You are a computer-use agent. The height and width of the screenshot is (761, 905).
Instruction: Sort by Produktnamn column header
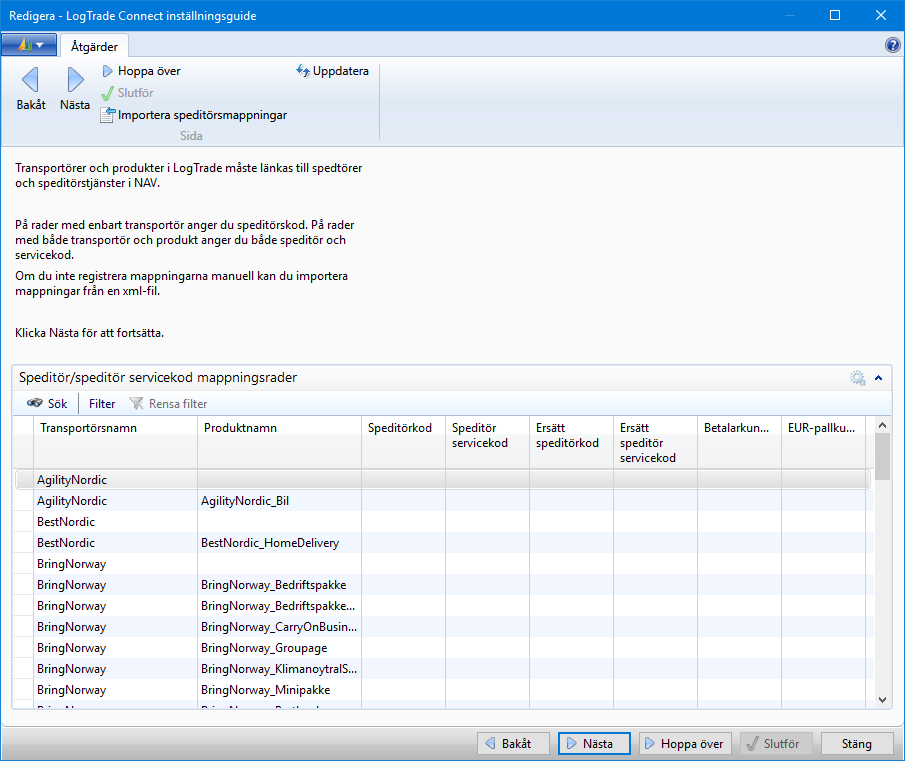tap(279, 442)
